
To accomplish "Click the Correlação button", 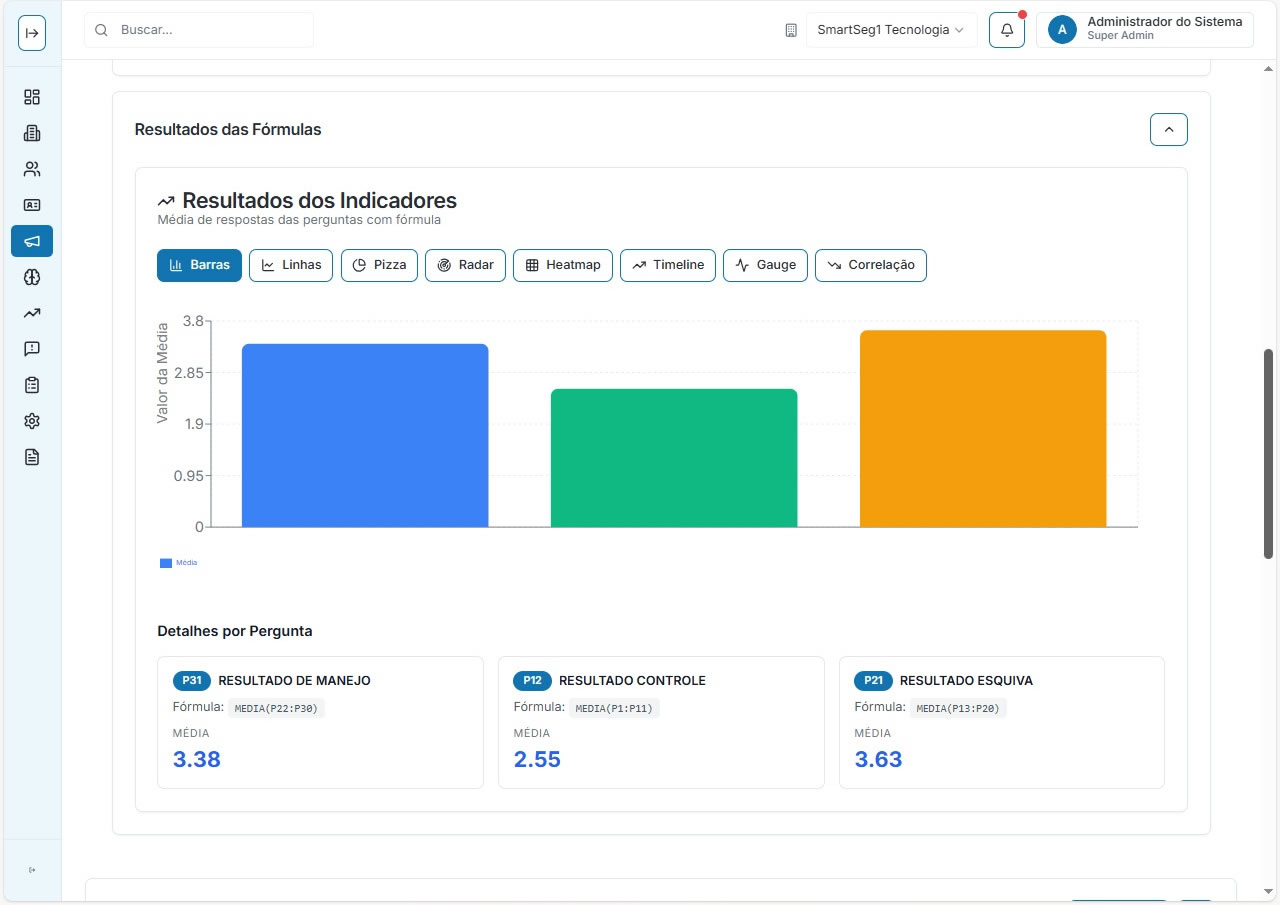I will (870, 265).
